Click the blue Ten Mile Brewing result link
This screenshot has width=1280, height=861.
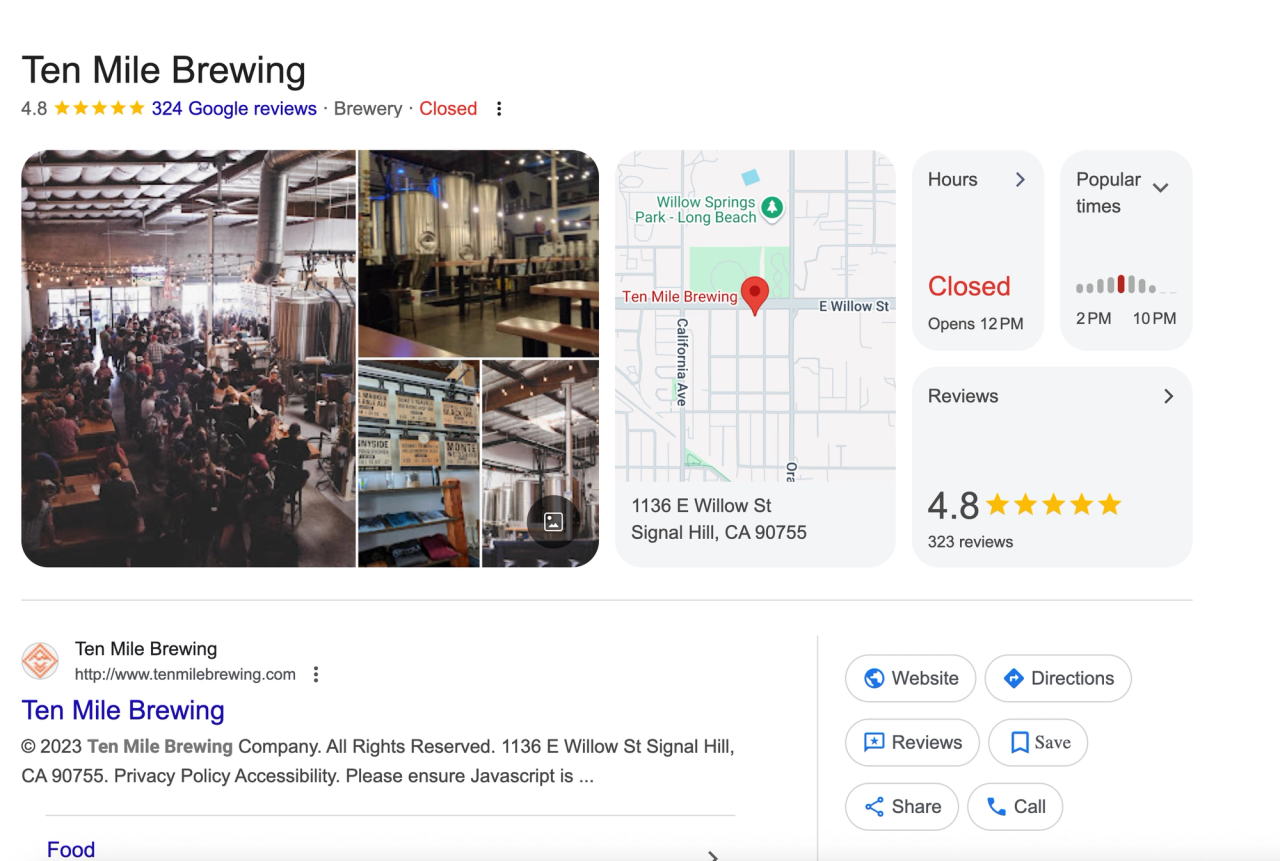[122, 710]
